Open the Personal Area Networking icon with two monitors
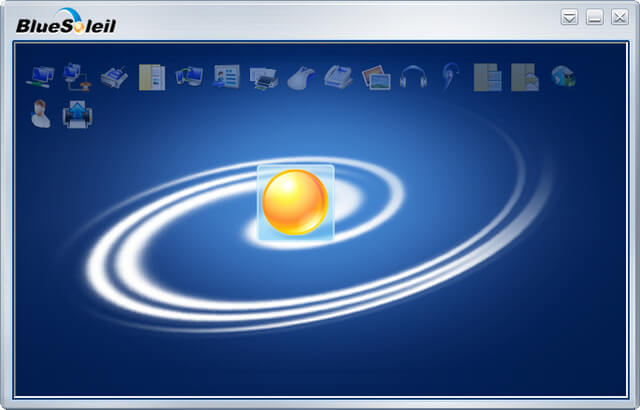This screenshot has width=640, height=410. coord(40,76)
